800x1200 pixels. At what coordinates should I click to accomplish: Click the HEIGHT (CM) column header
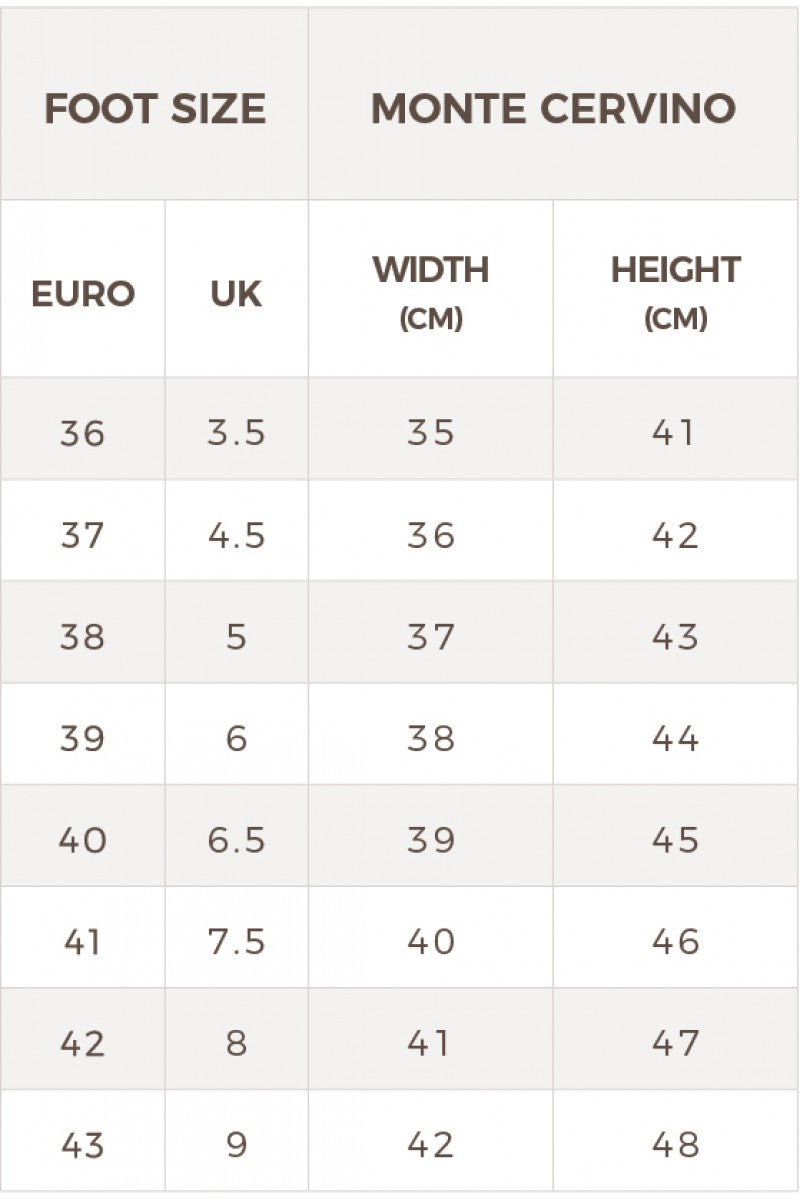(x=675, y=291)
